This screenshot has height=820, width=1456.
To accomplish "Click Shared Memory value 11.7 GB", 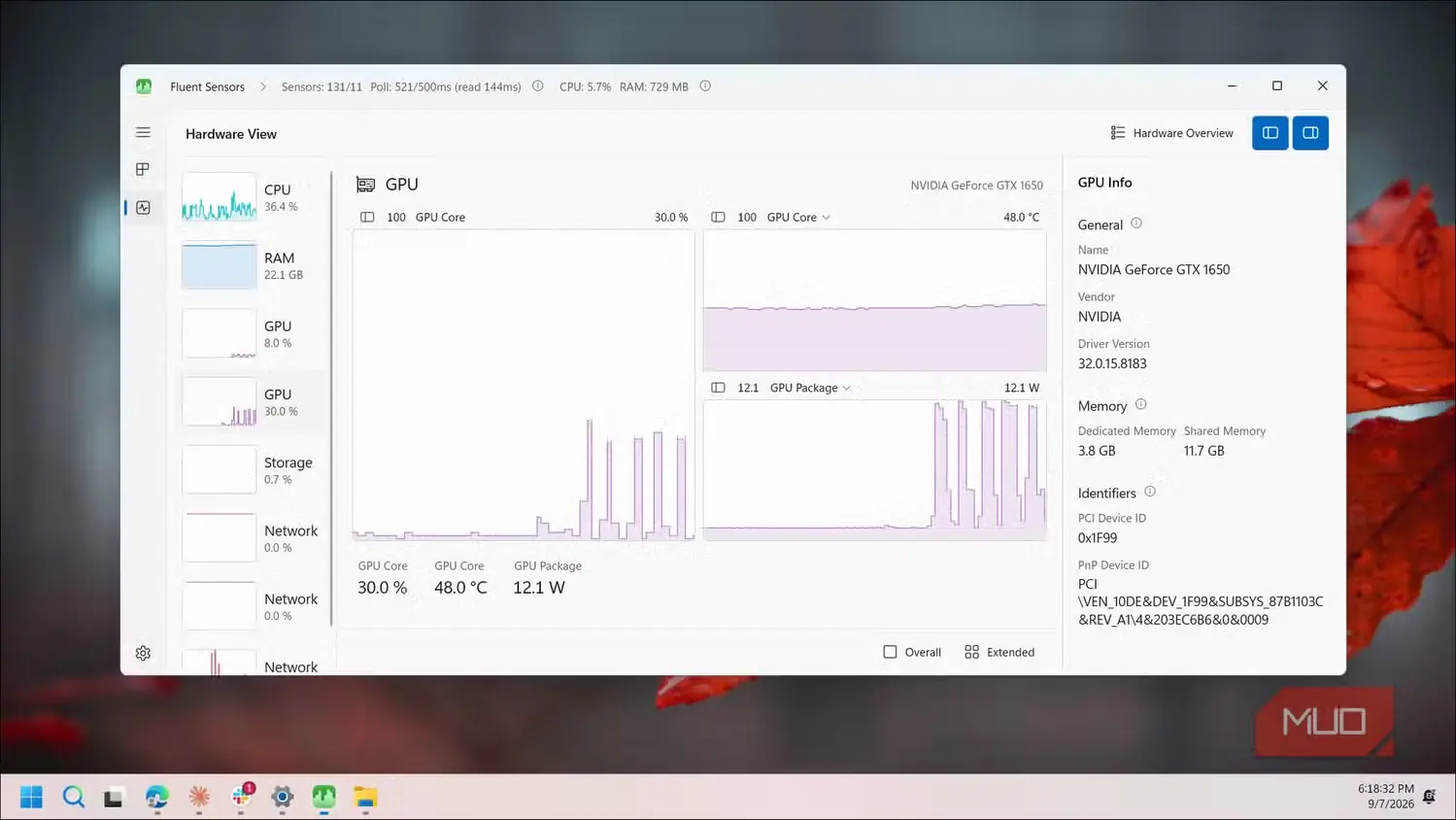I will tap(1203, 451).
